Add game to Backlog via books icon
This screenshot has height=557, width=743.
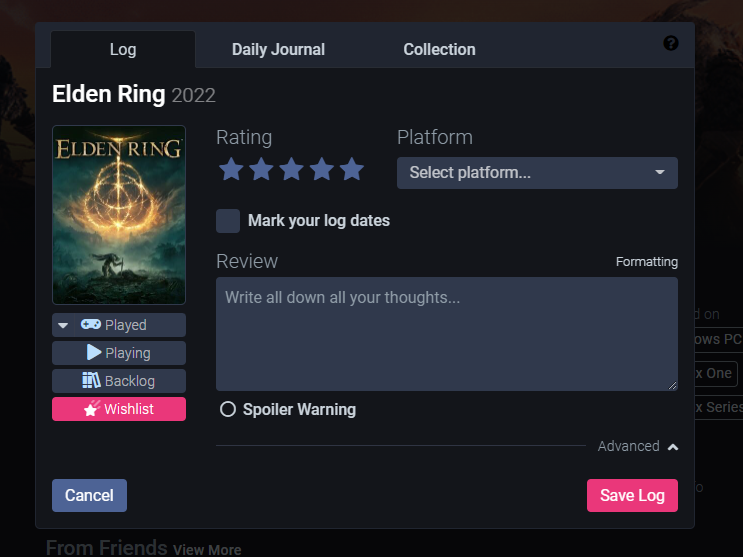pos(91,380)
